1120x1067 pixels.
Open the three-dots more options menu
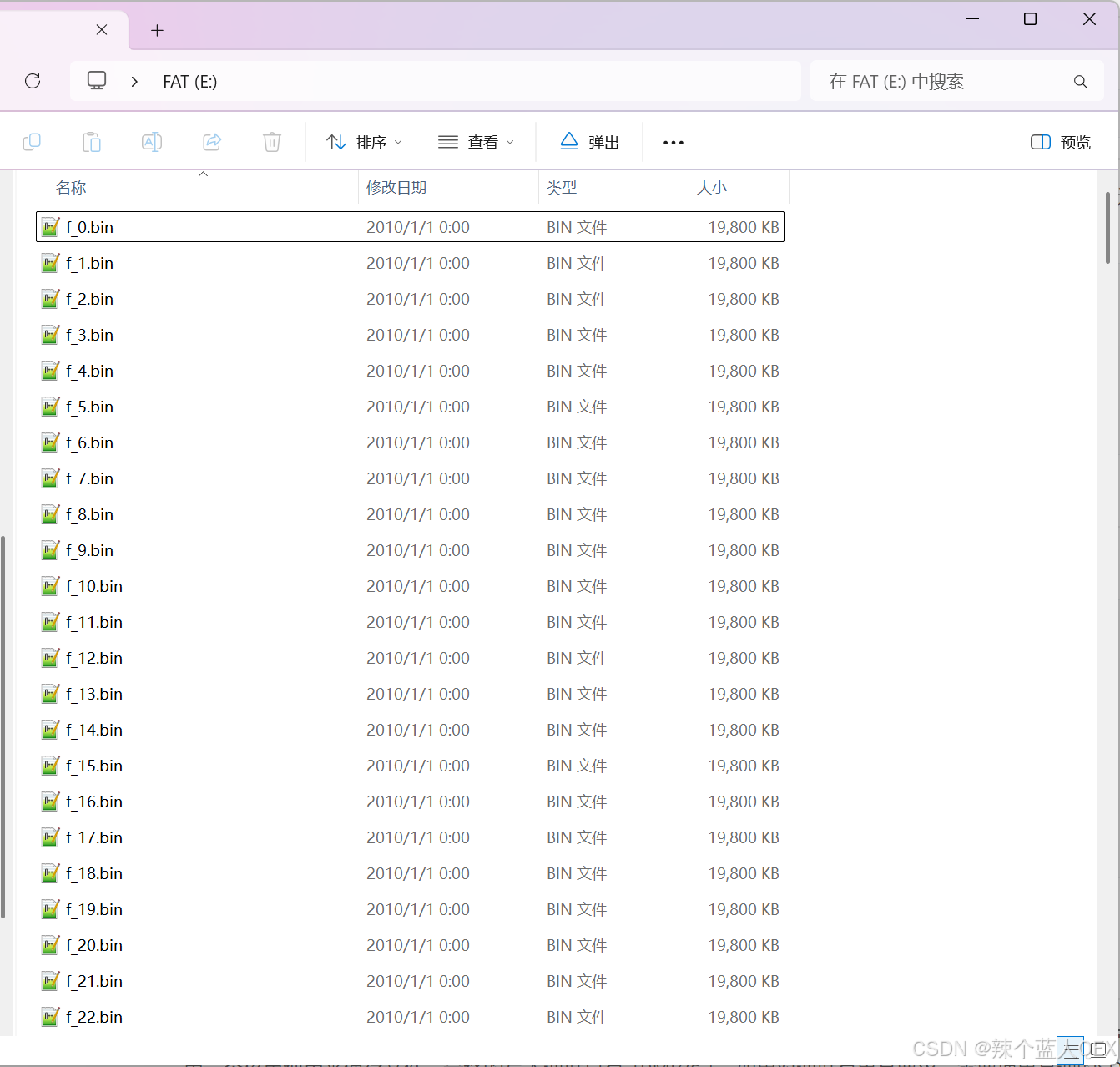coord(674,143)
